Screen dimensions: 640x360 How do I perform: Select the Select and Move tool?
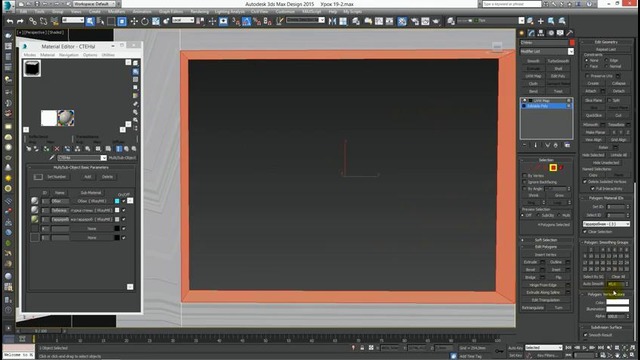pos(134,21)
